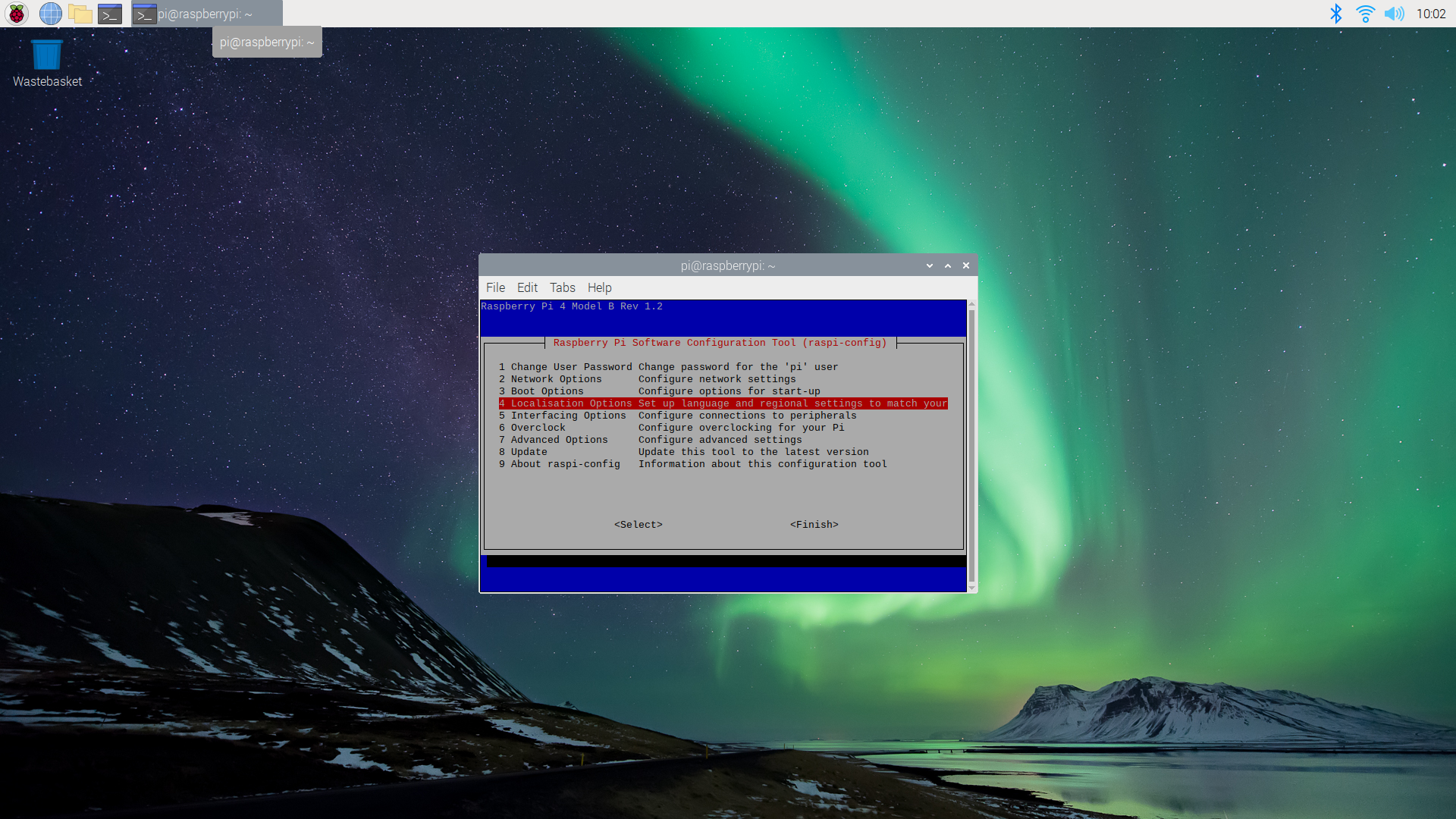Minimize the terminal window

930,265
